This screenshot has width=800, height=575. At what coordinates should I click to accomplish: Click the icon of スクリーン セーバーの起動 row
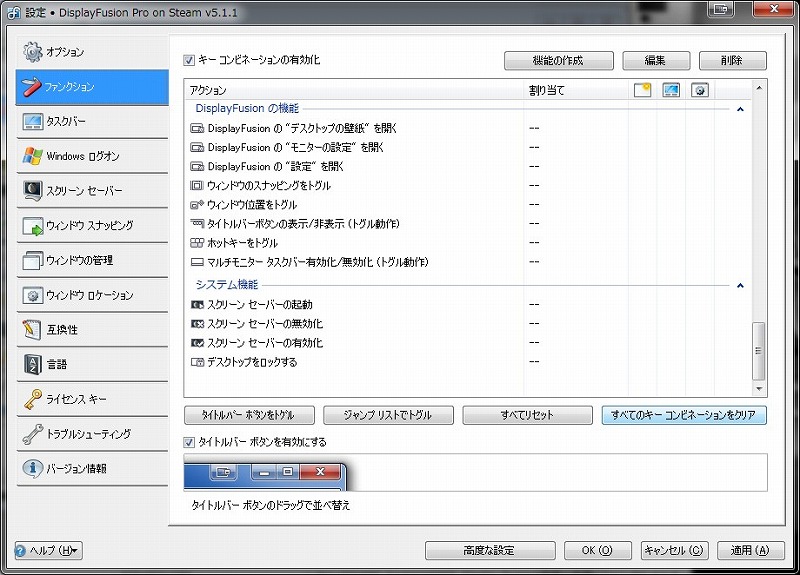pos(197,305)
